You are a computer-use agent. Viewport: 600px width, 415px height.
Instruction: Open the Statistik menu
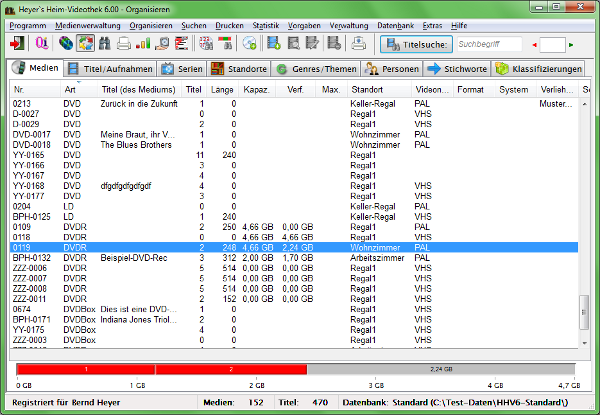pos(266,23)
